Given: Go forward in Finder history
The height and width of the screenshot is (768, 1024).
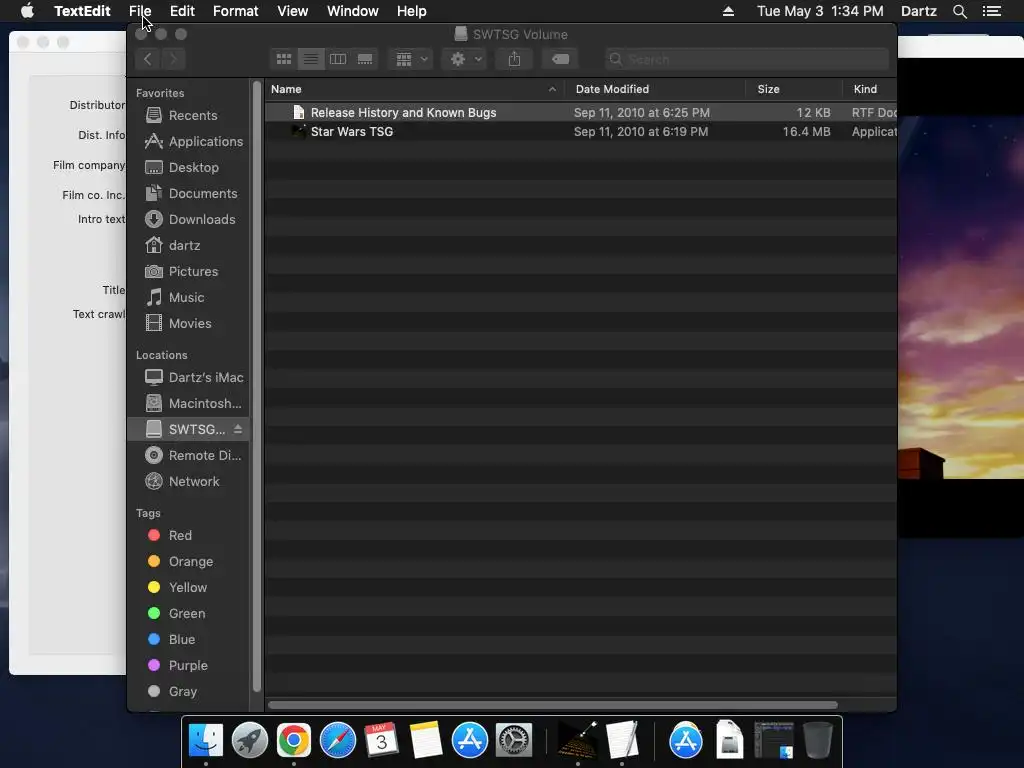Looking at the screenshot, I should (173, 59).
